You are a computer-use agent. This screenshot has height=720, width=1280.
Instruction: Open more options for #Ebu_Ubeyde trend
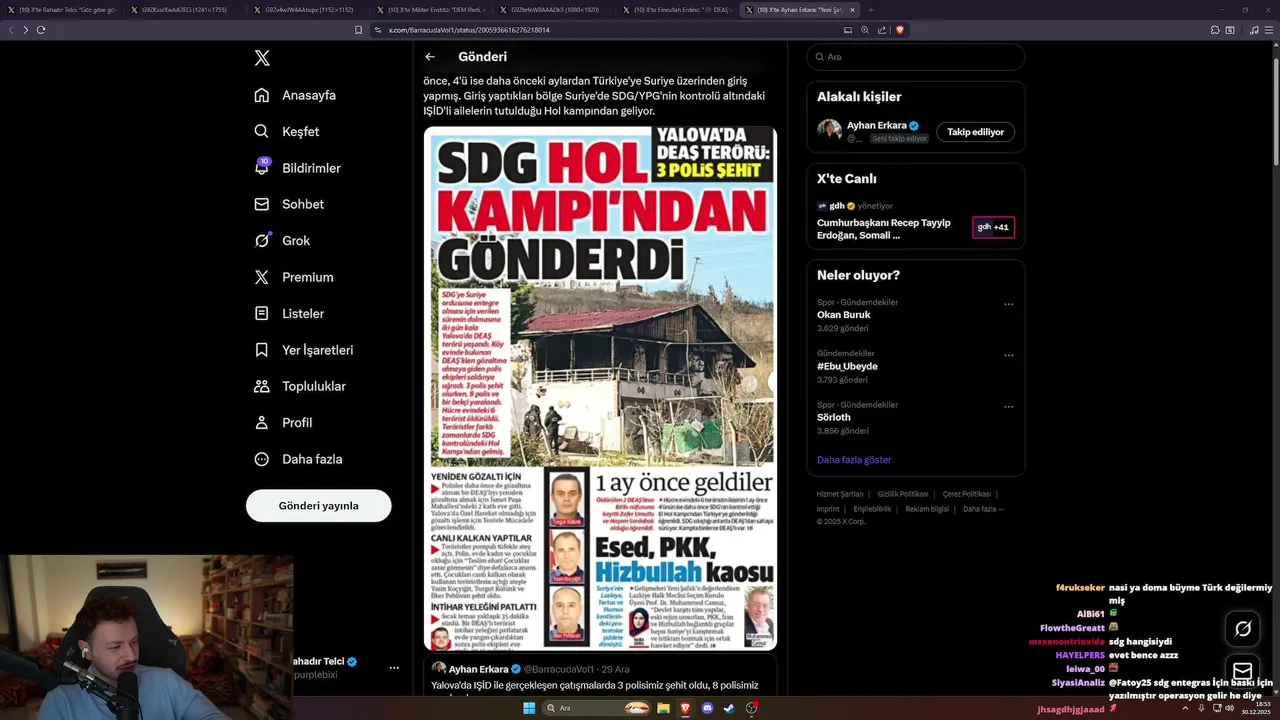point(1008,355)
